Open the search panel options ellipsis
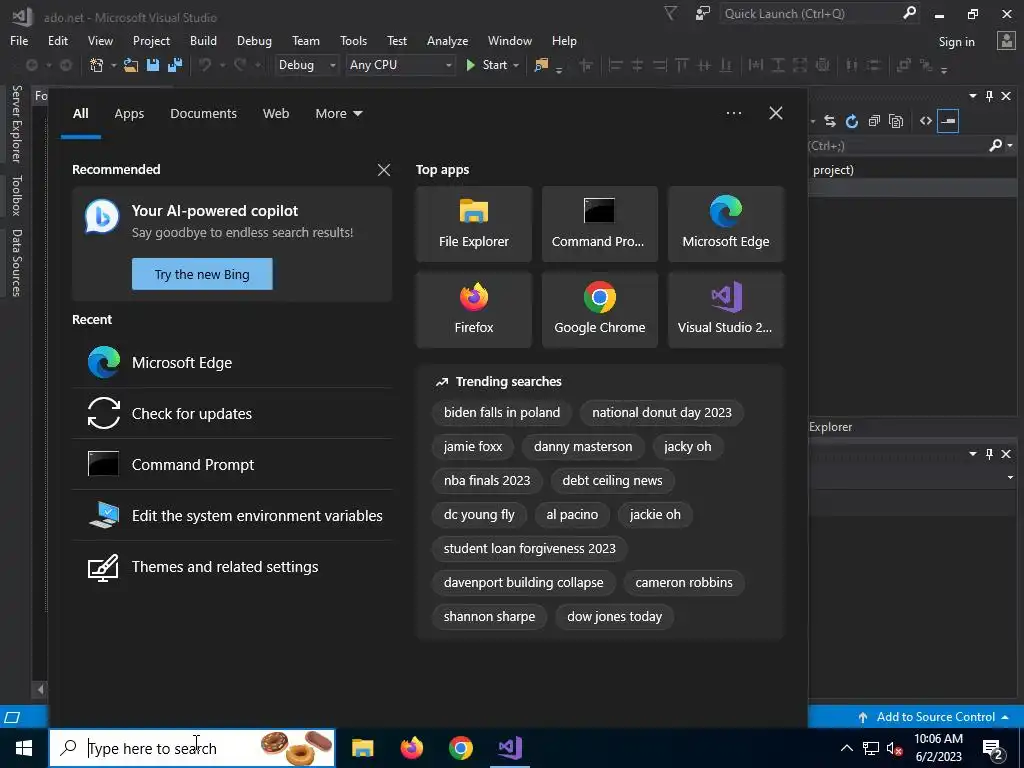Screen dimensions: 1024x768 point(734,113)
